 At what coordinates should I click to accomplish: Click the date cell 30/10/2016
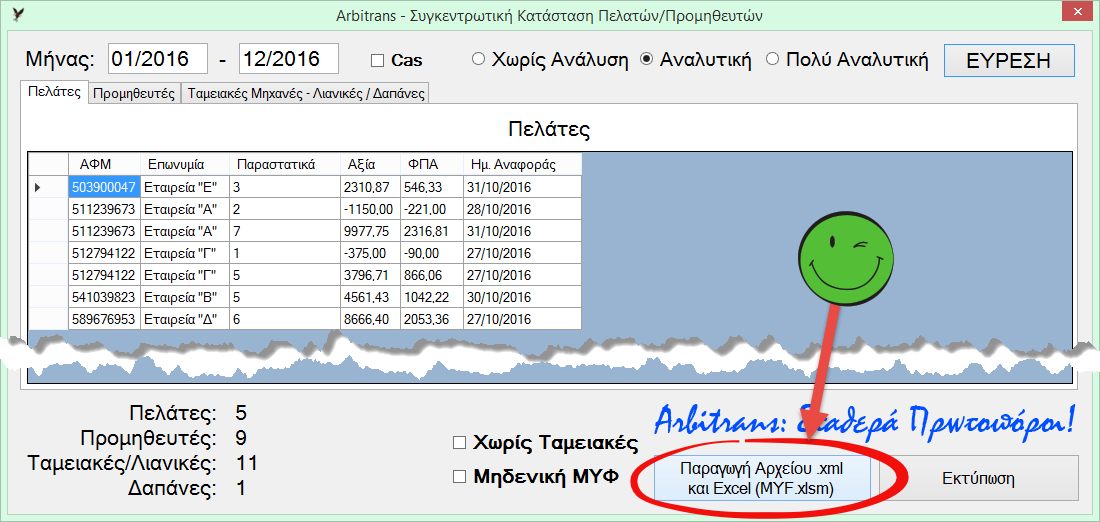click(522, 297)
